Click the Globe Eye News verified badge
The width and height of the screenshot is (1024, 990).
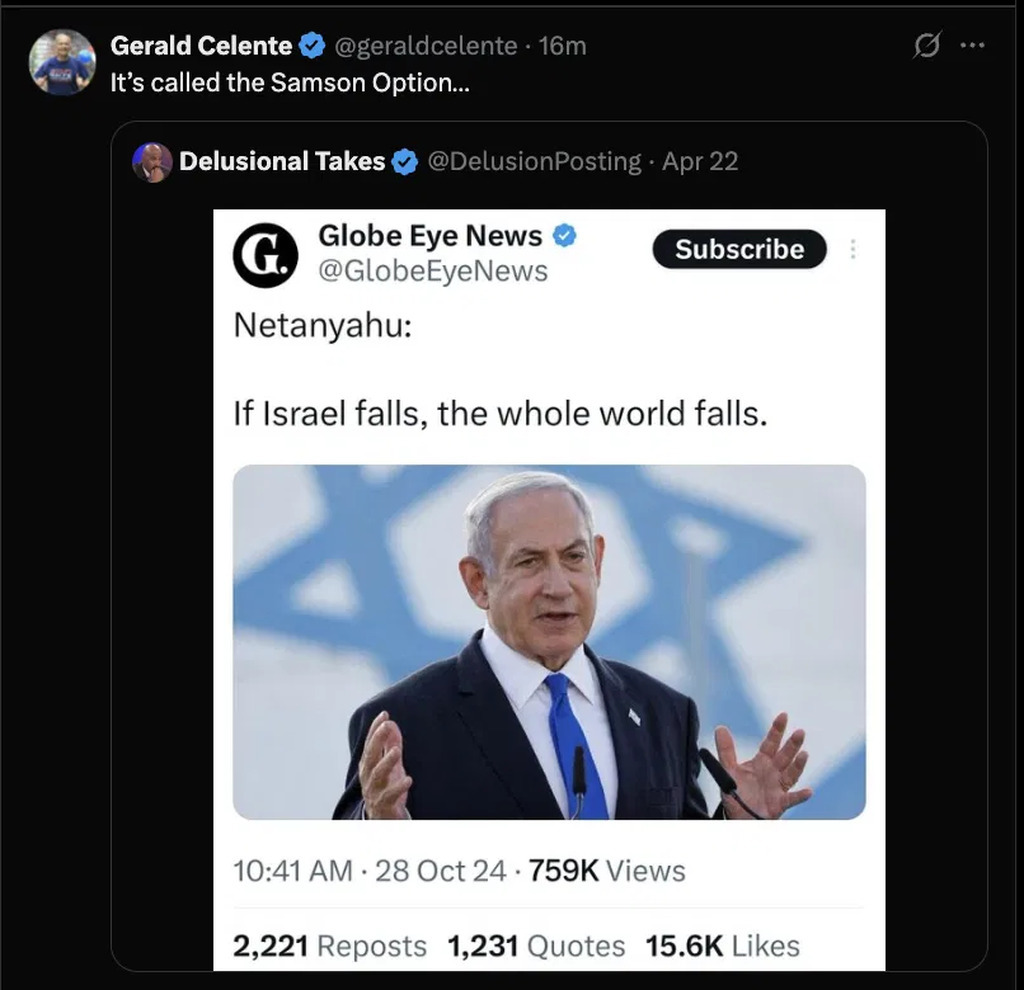click(x=565, y=236)
